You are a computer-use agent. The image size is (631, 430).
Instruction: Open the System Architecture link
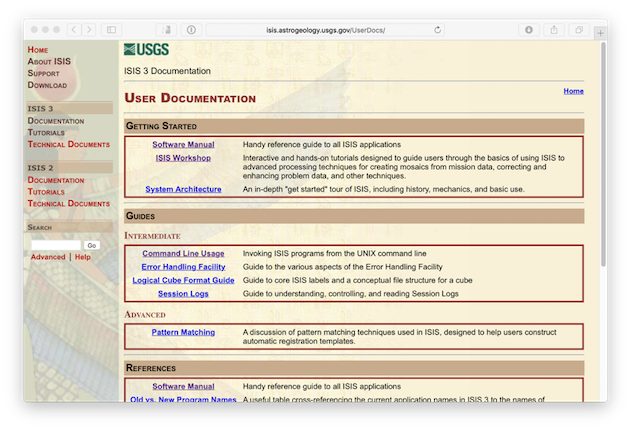[183, 189]
